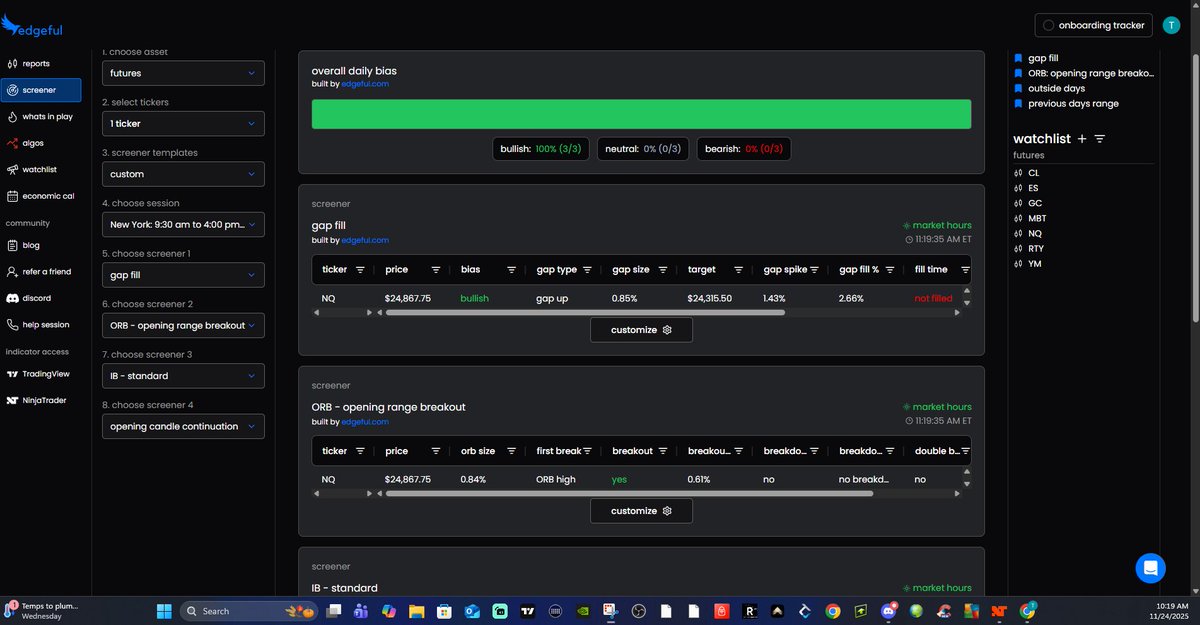Open the New York session dropdown

pos(182,224)
